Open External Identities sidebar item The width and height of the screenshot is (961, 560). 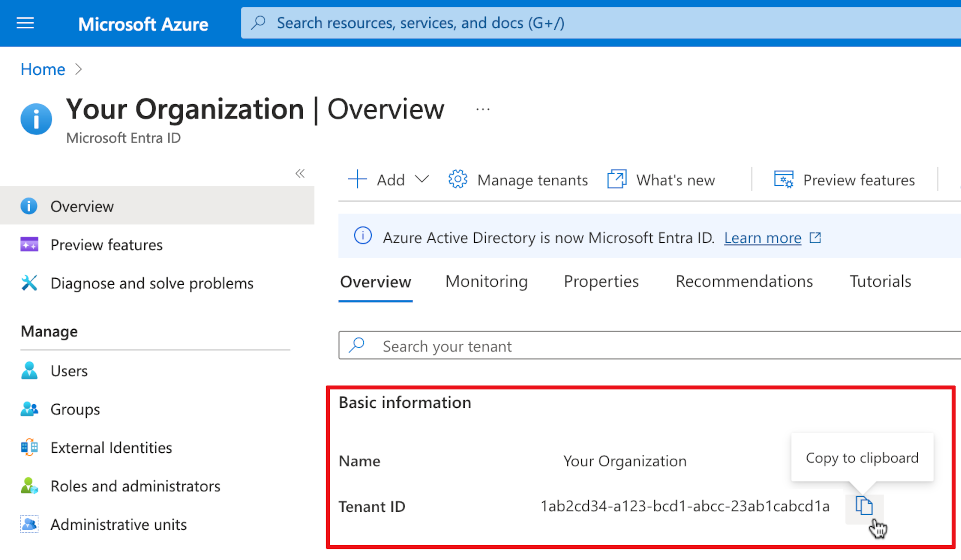tap(111, 448)
